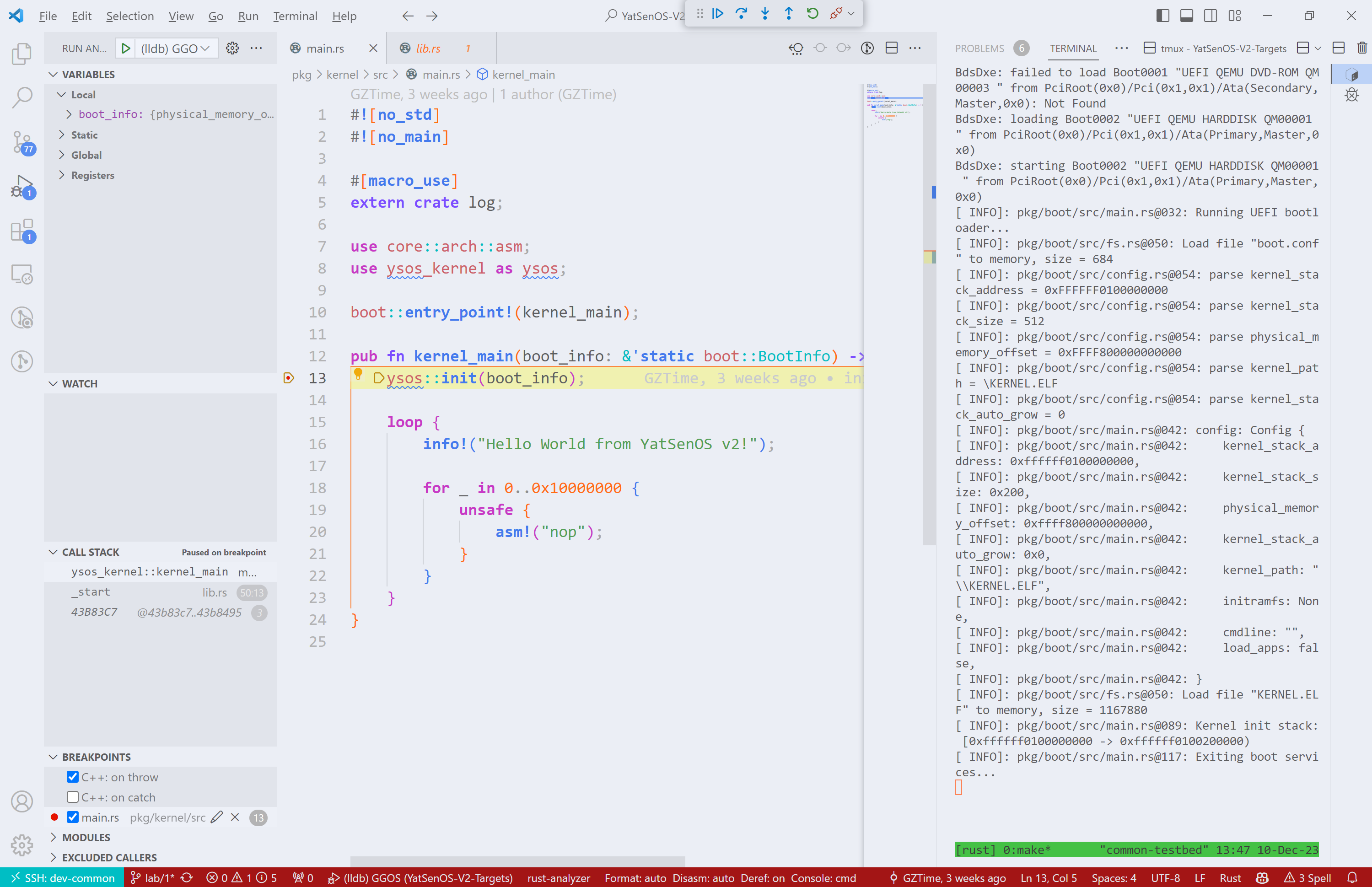
Task: Toggle the breakpoint on line 13 gutter
Action: 289,378
